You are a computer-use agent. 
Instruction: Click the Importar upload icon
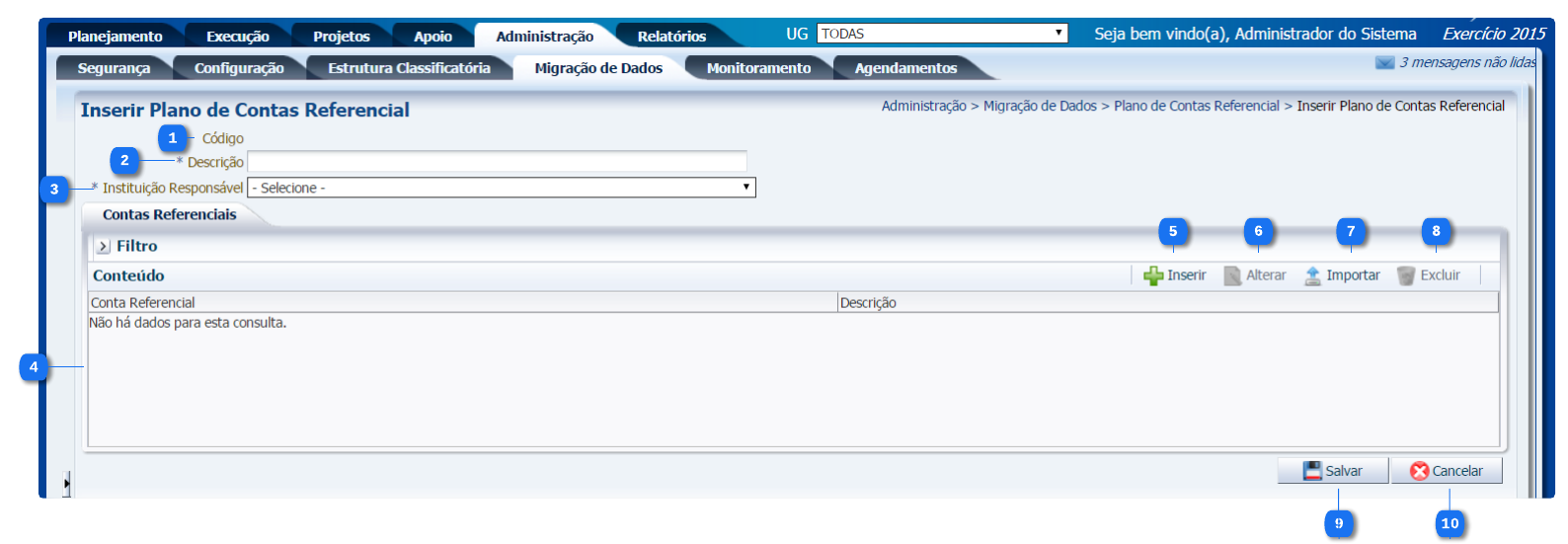[1312, 276]
